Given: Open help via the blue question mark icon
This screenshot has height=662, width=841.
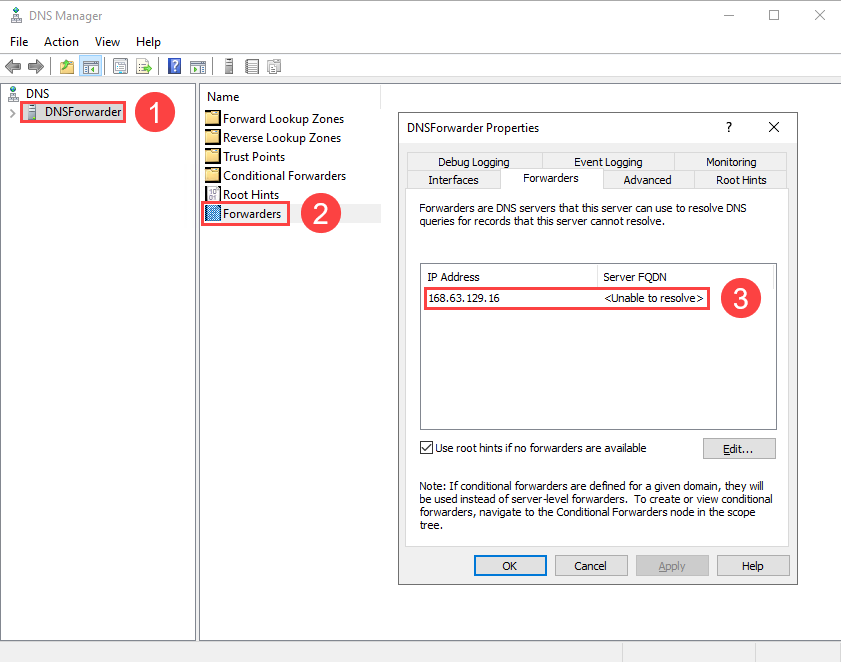Looking at the screenshot, I should [x=173, y=66].
